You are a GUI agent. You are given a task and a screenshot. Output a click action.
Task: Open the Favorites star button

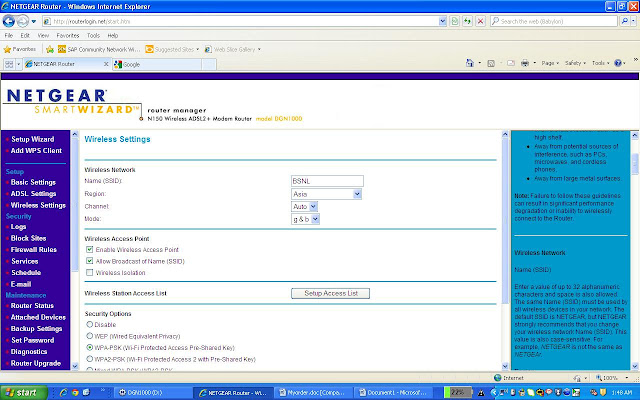pos(20,49)
